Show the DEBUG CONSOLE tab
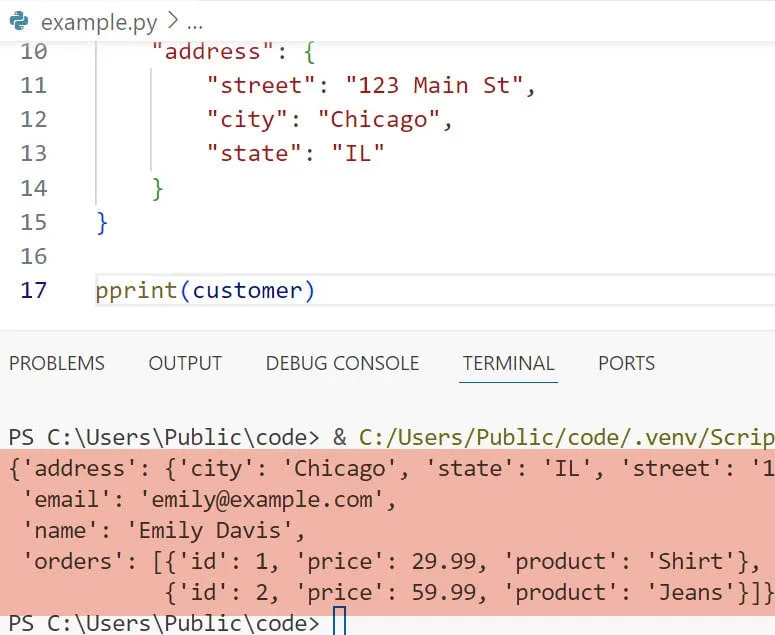This screenshot has width=775, height=635. pyautogui.click(x=342, y=363)
